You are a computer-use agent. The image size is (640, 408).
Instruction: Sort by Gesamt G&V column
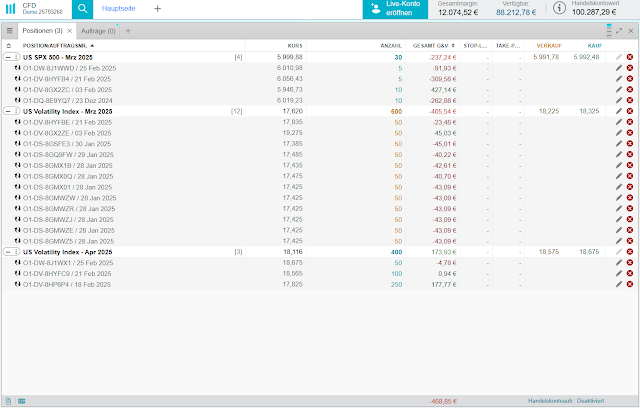(433, 46)
